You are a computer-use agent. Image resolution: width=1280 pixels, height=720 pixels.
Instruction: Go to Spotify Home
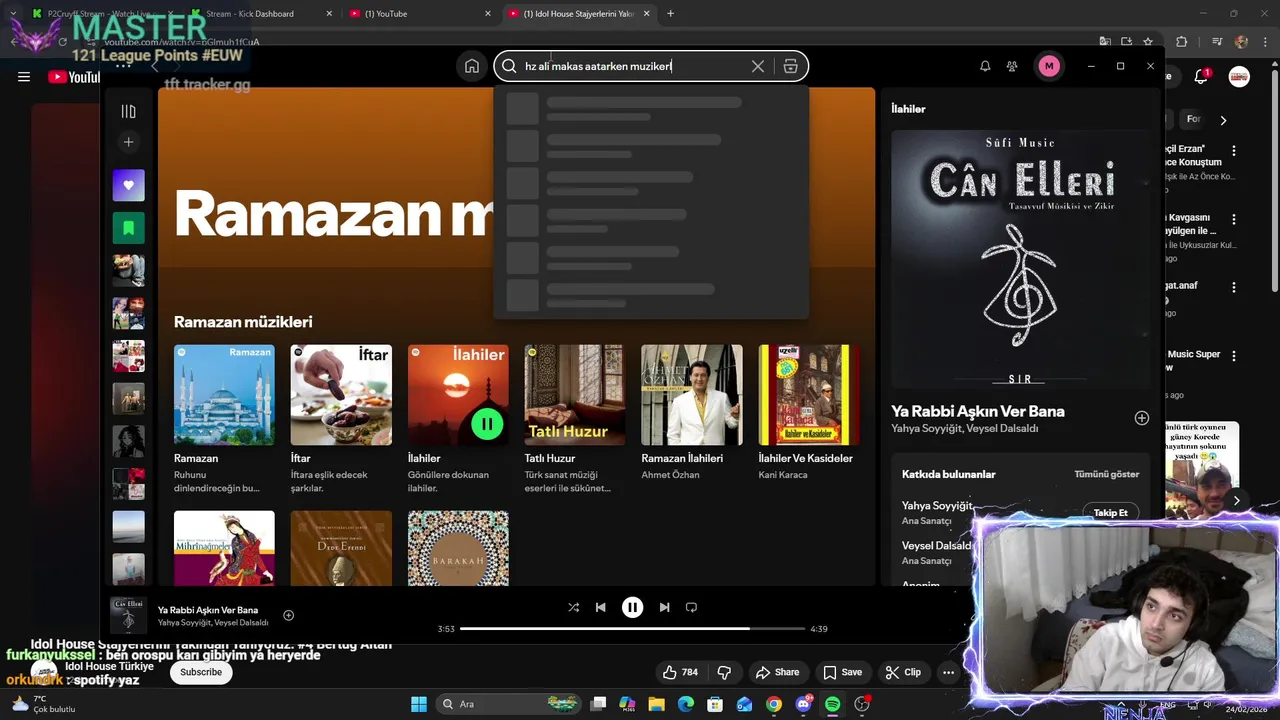[472, 66]
